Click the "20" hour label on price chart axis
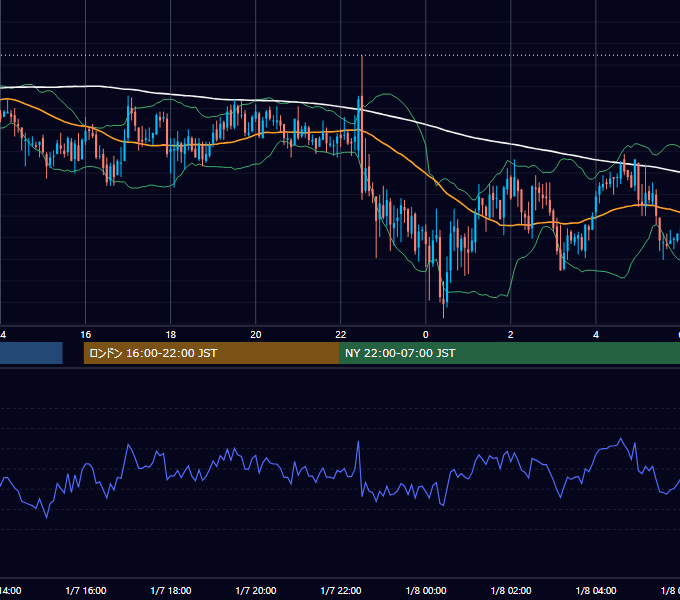 pyautogui.click(x=256, y=335)
